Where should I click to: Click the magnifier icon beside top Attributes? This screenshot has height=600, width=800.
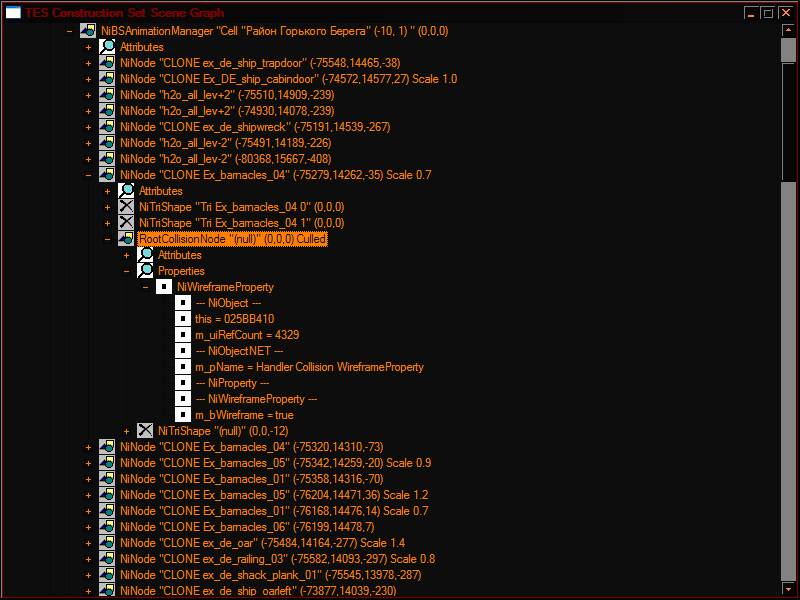[x=107, y=47]
